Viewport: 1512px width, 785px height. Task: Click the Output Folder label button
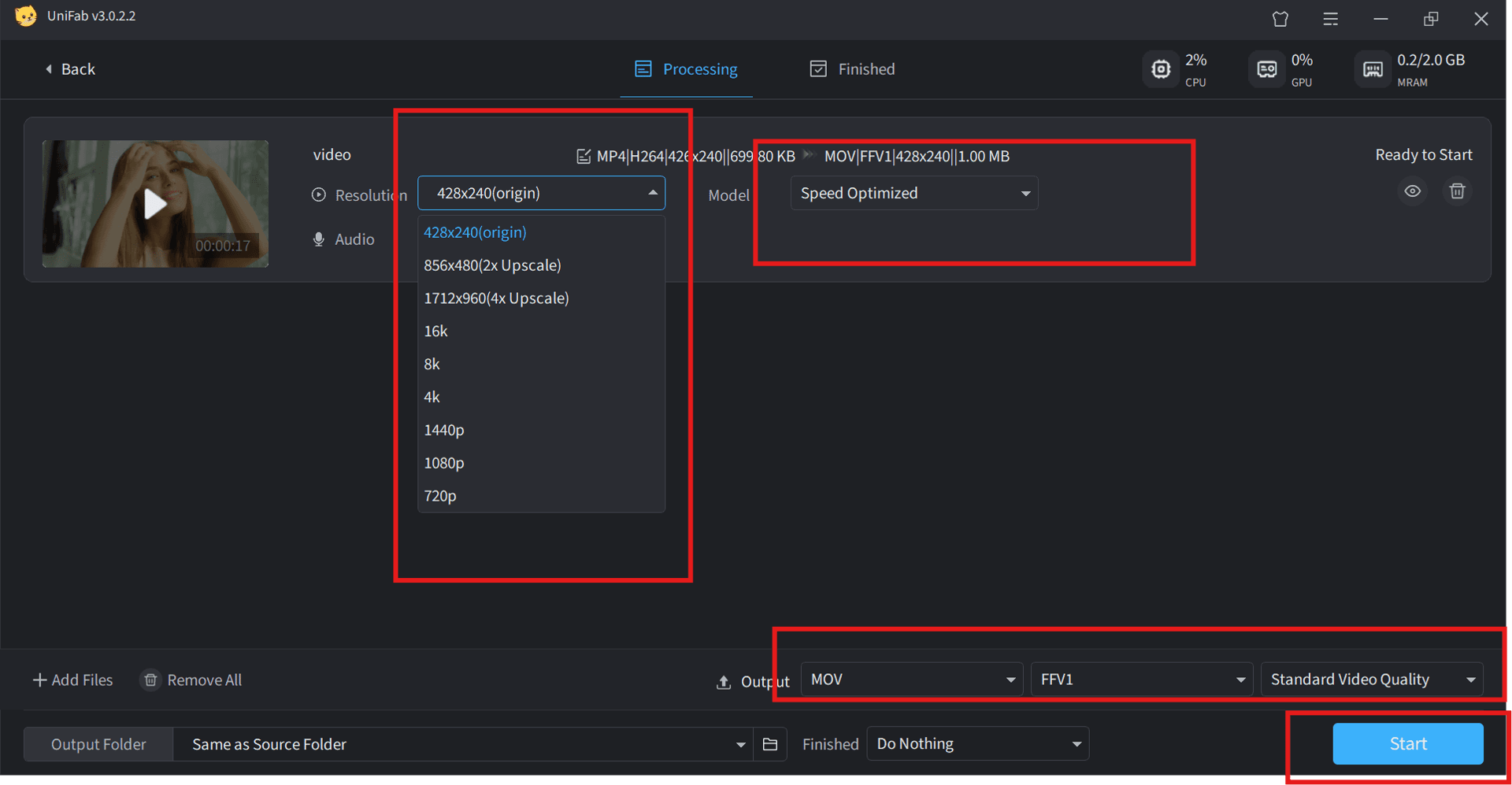click(x=98, y=744)
